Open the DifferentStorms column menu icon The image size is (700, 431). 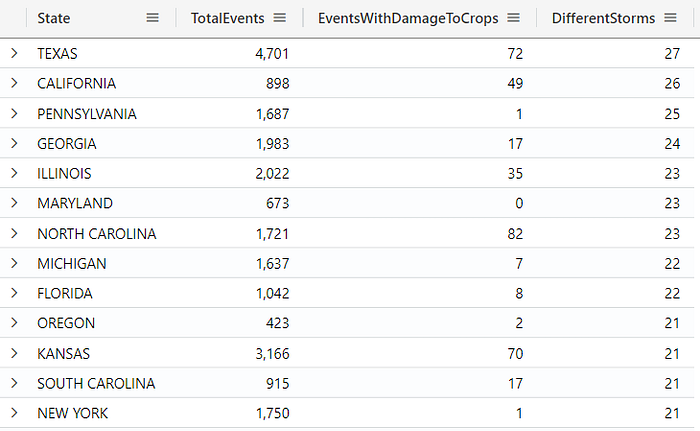[x=671, y=18]
